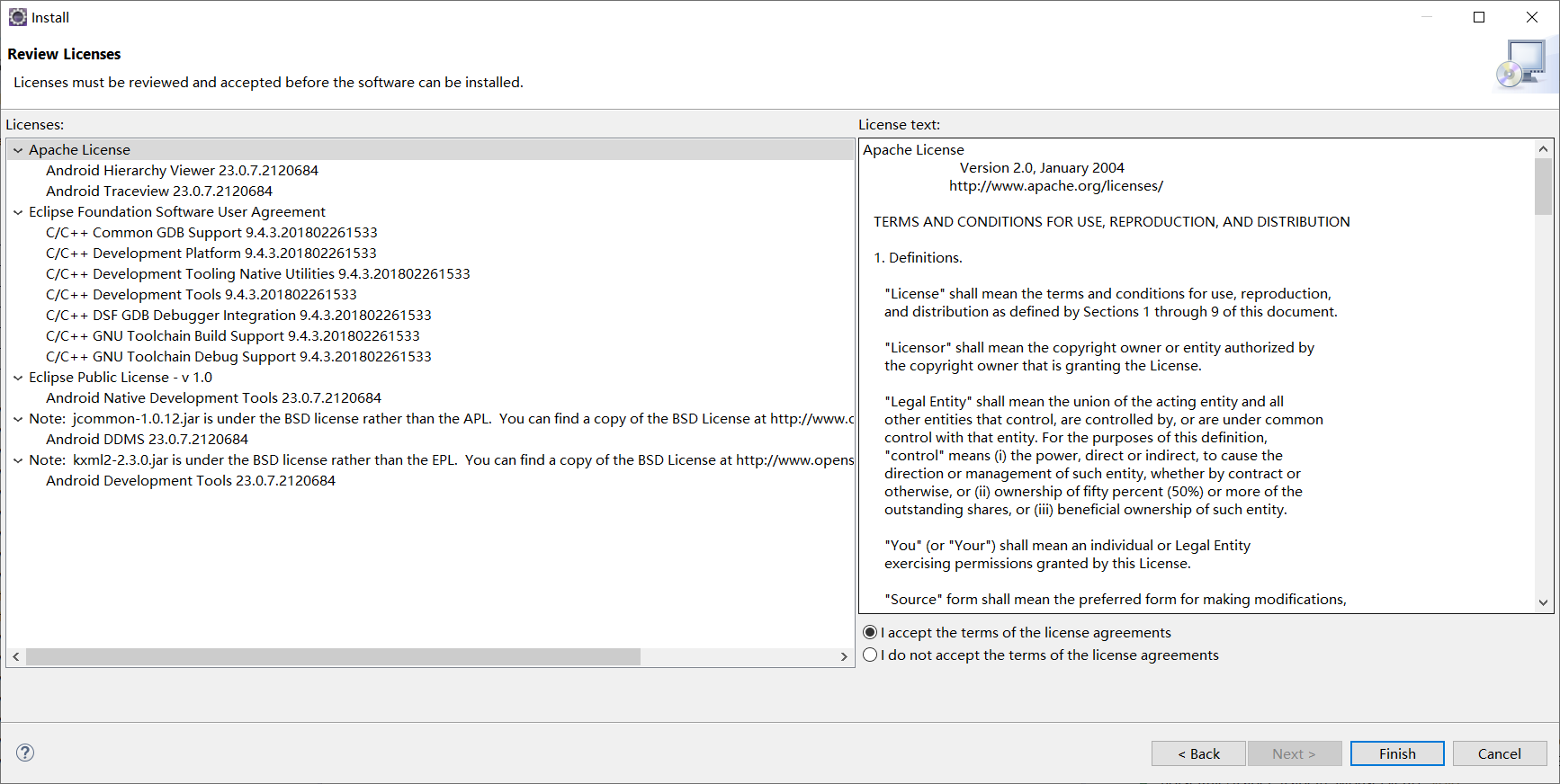Select the kxml2-2.3.0.jar BSD note

pos(441,460)
